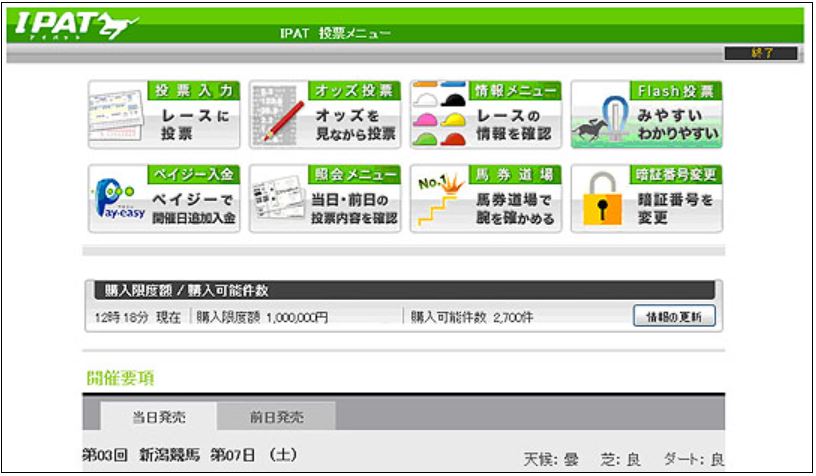
Task: Click the 暗証番号を変更 text
Action: (x=675, y=208)
